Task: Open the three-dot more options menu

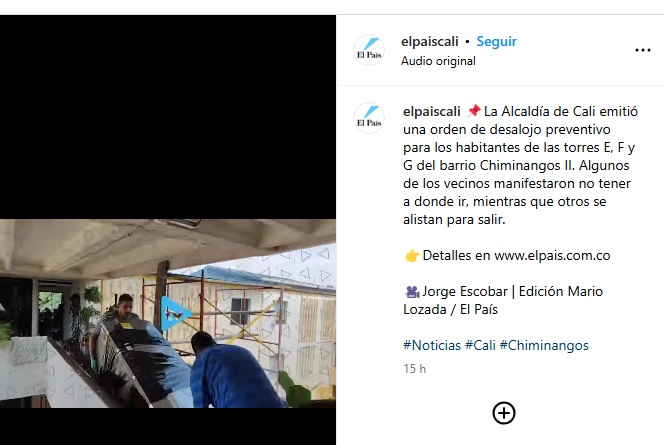Action: coord(642,50)
